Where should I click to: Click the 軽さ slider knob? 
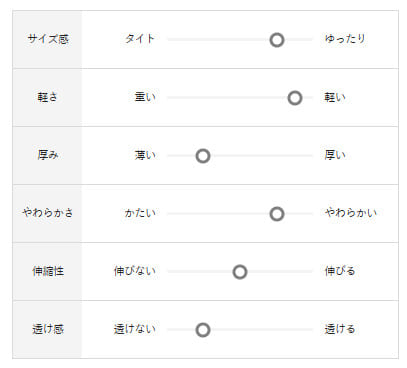295,98
